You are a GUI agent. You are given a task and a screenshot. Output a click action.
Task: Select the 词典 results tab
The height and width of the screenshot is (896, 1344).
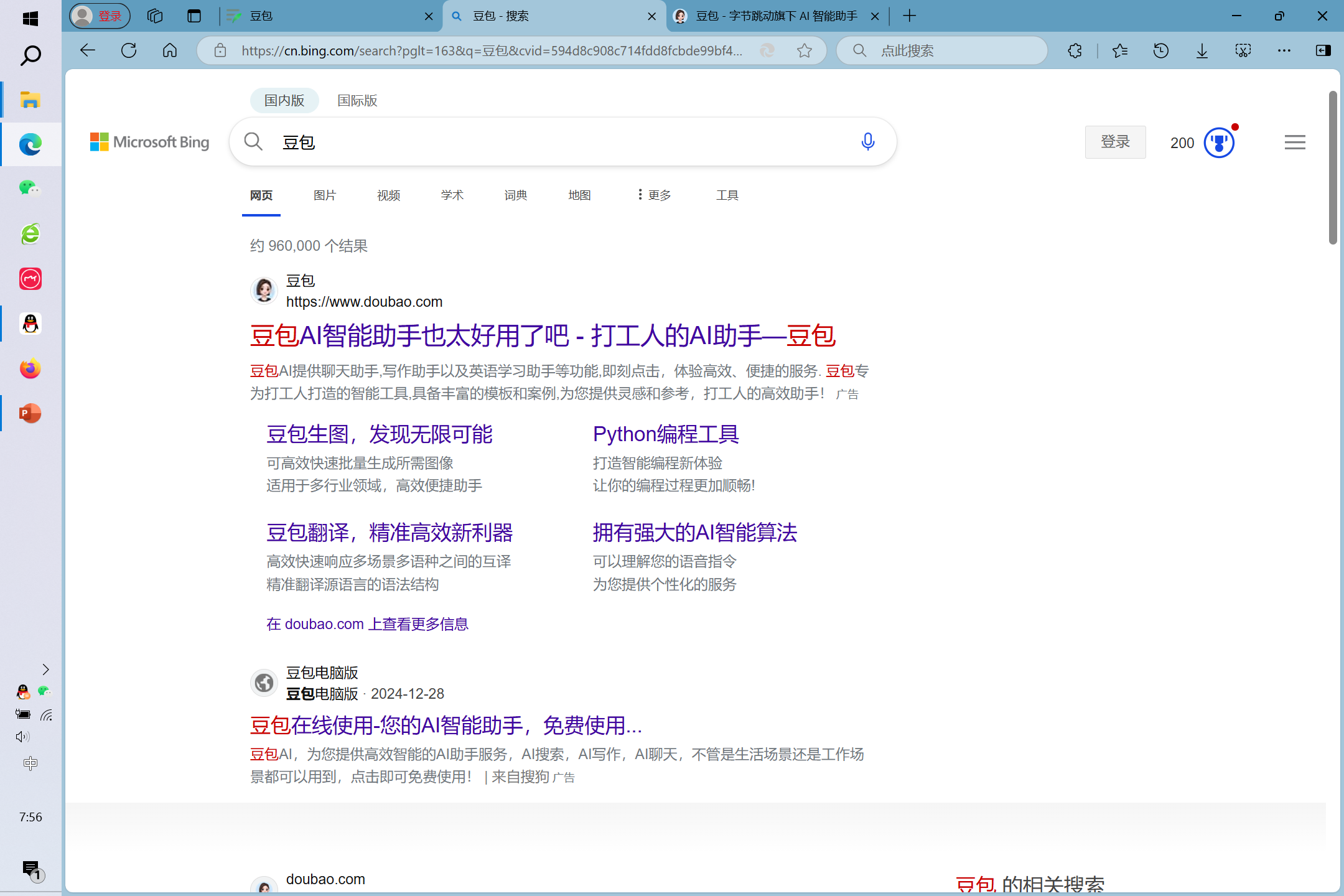tap(515, 195)
